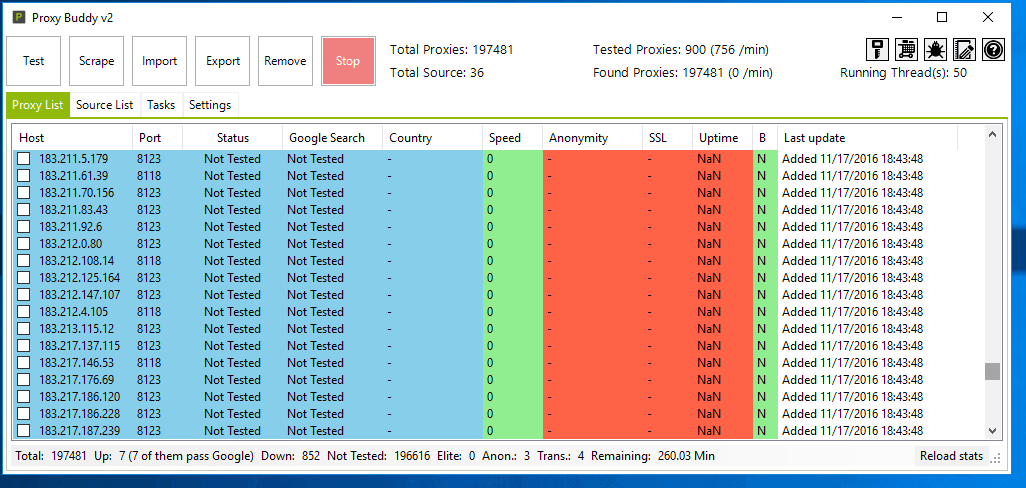
Task: Click the shopping cart purchase icon
Action: pyautogui.click(x=907, y=50)
